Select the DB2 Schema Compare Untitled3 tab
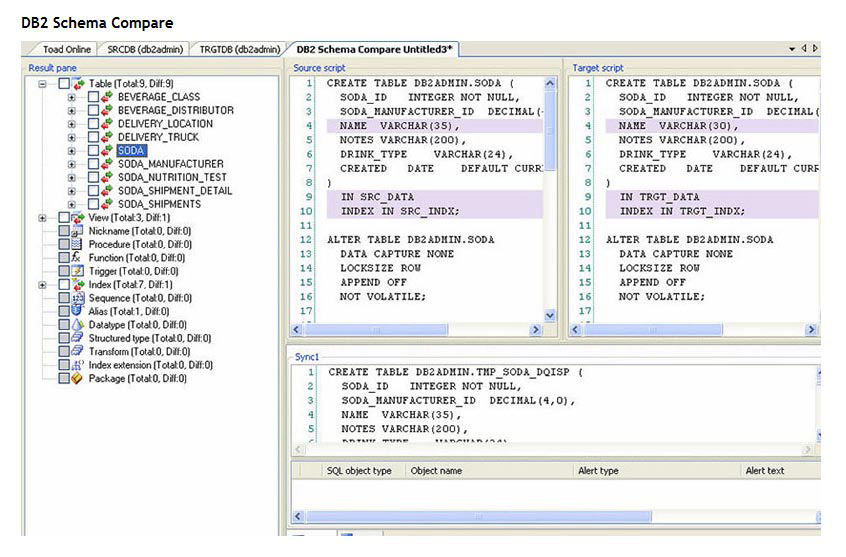This screenshot has height=557, width=846. (x=374, y=49)
